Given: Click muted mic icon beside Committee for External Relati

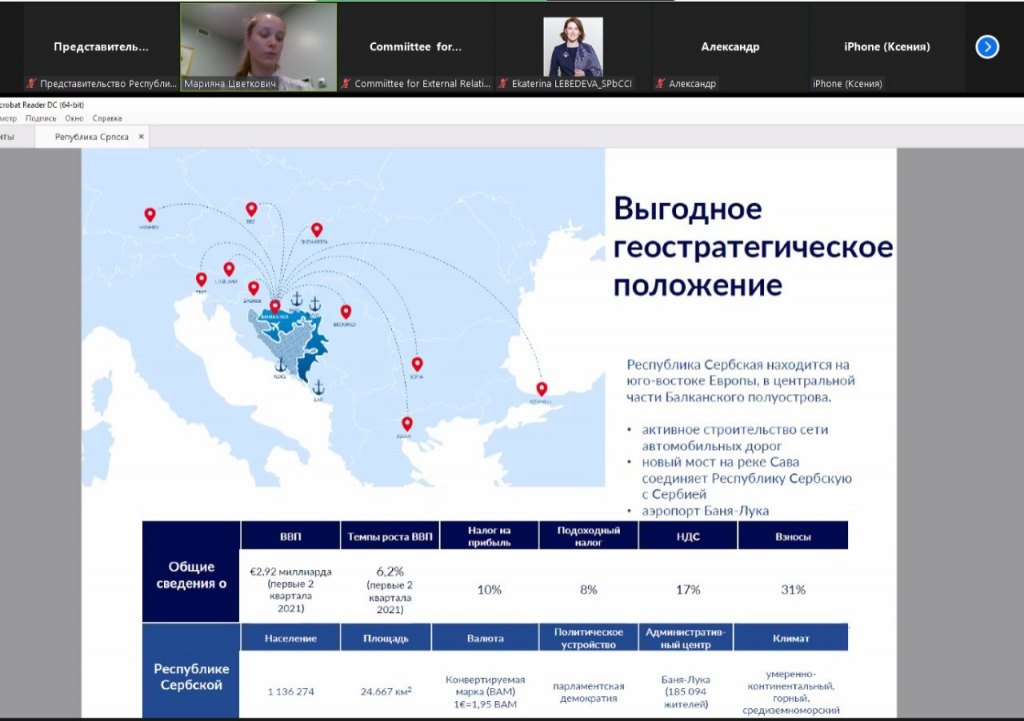Looking at the screenshot, I should pos(346,84).
